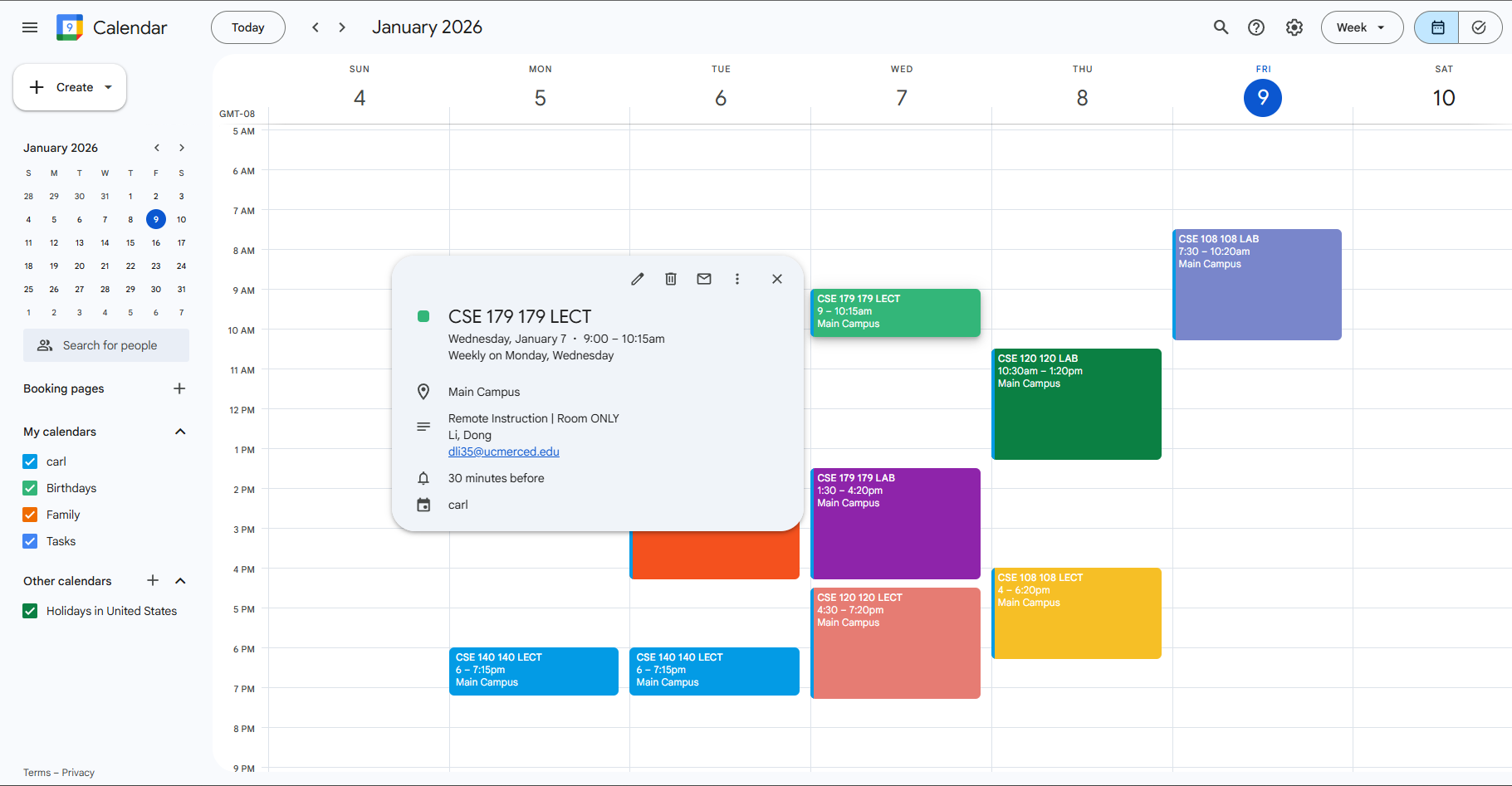Open the search function
This screenshot has height=786, width=1512.
[1221, 27]
